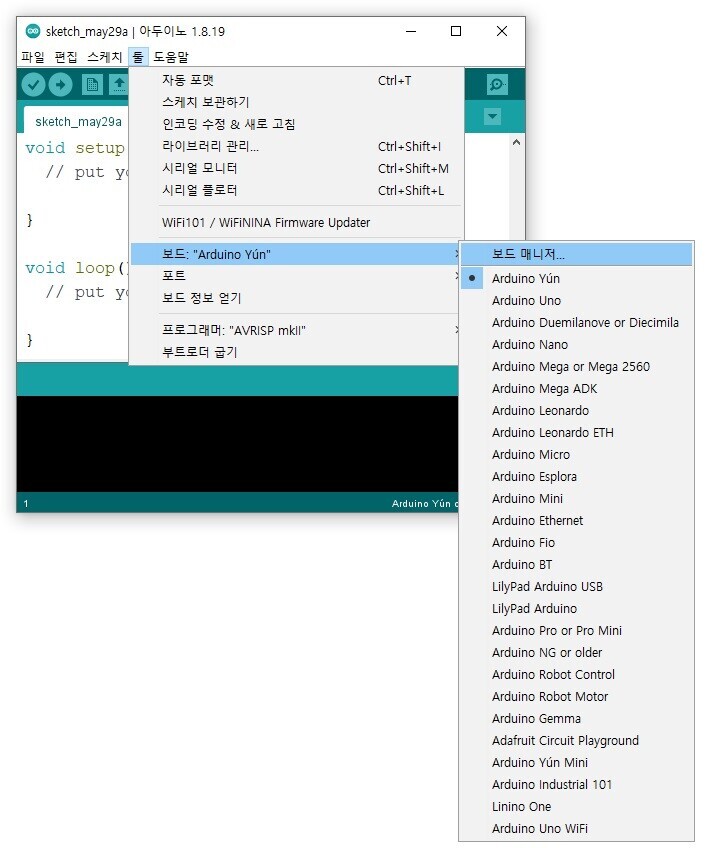Select Arduino Esplora board

[577, 476]
